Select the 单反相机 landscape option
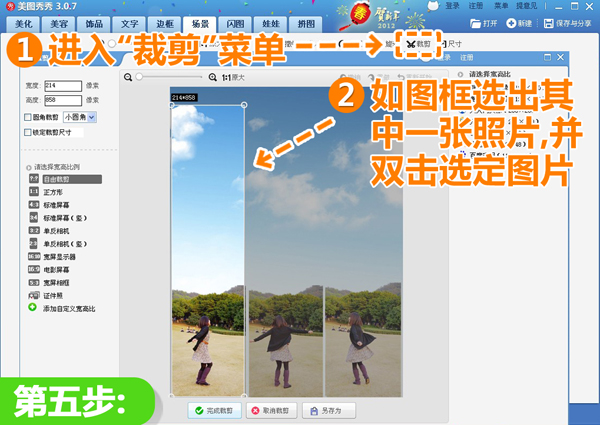Viewport: 600px width, 425px height. 56,231
